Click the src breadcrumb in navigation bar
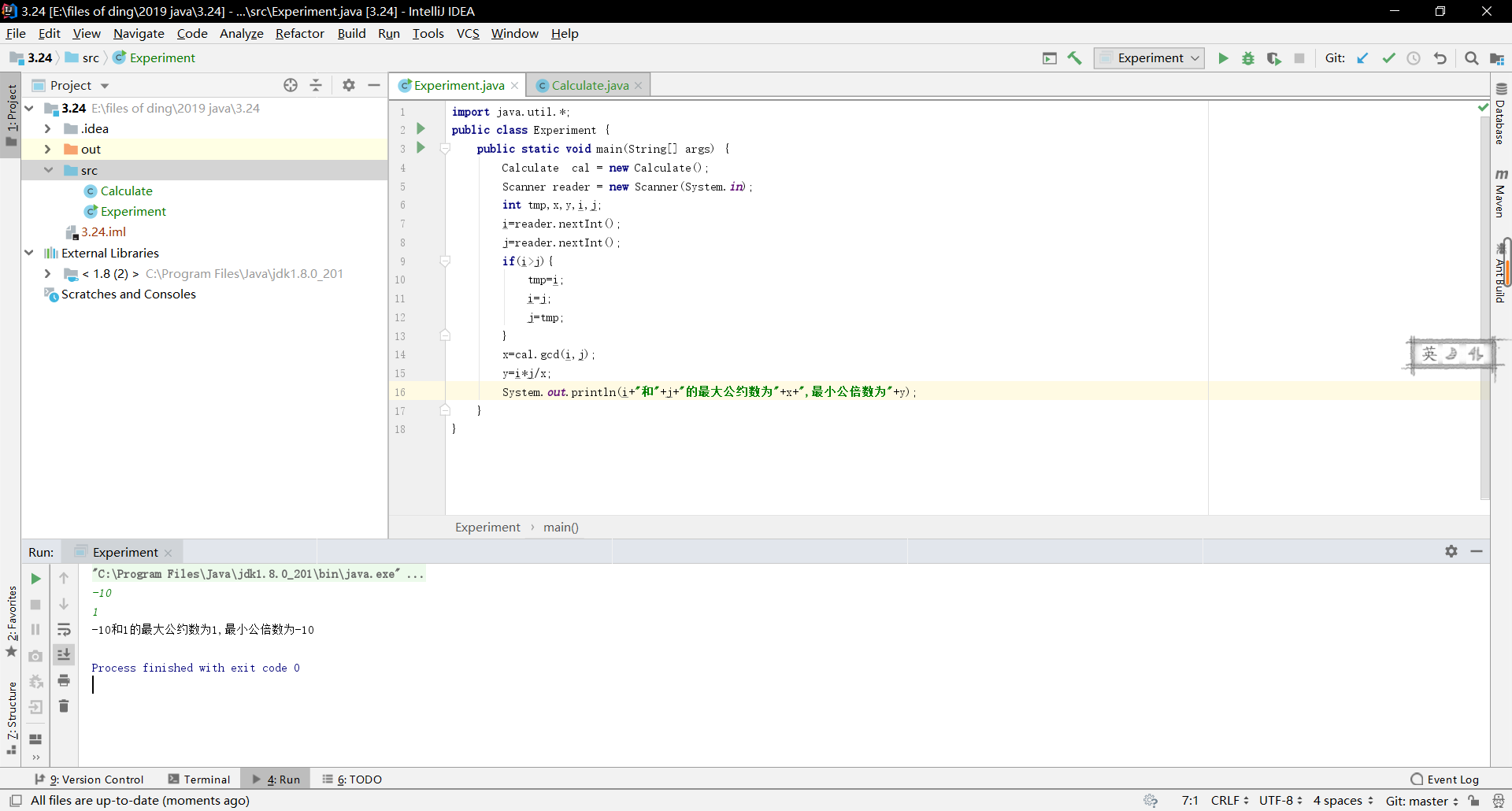The width and height of the screenshot is (1512, 811). [x=83, y=58]
